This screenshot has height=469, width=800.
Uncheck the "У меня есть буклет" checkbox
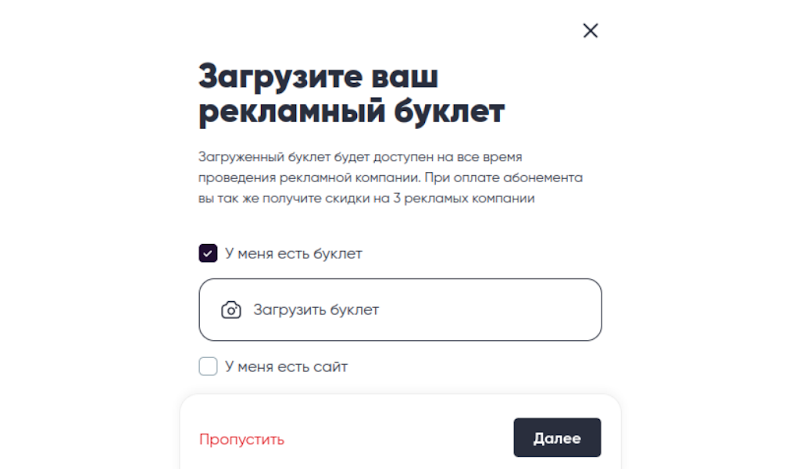(208, 253)
